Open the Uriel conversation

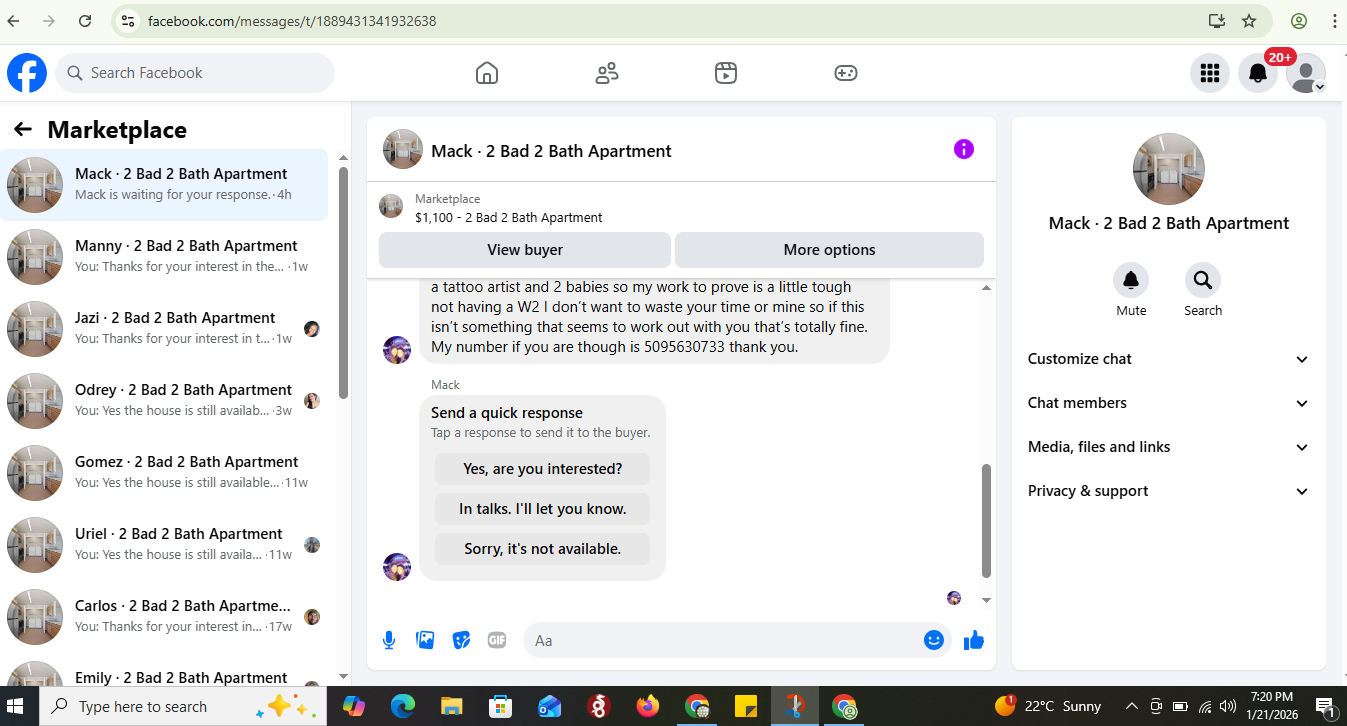(164, 544)
